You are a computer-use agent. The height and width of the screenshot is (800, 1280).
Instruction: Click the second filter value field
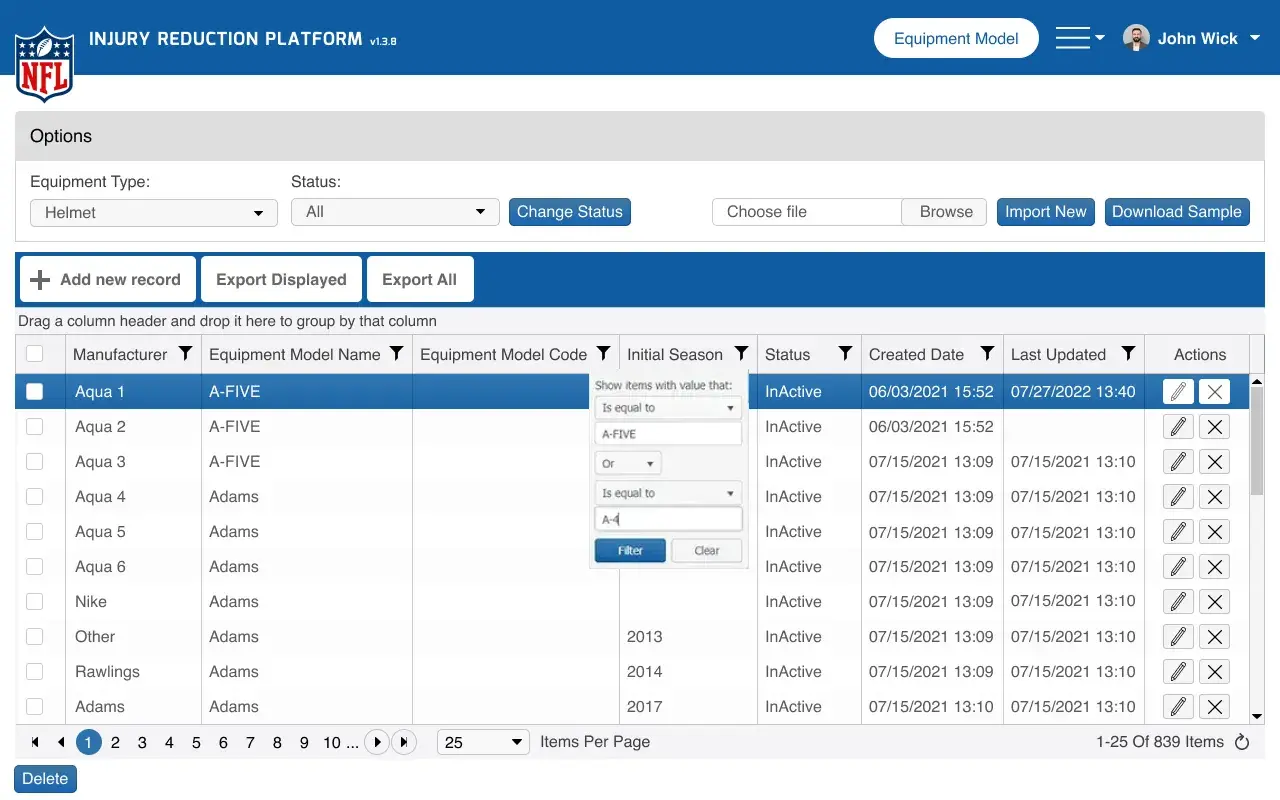668,519
